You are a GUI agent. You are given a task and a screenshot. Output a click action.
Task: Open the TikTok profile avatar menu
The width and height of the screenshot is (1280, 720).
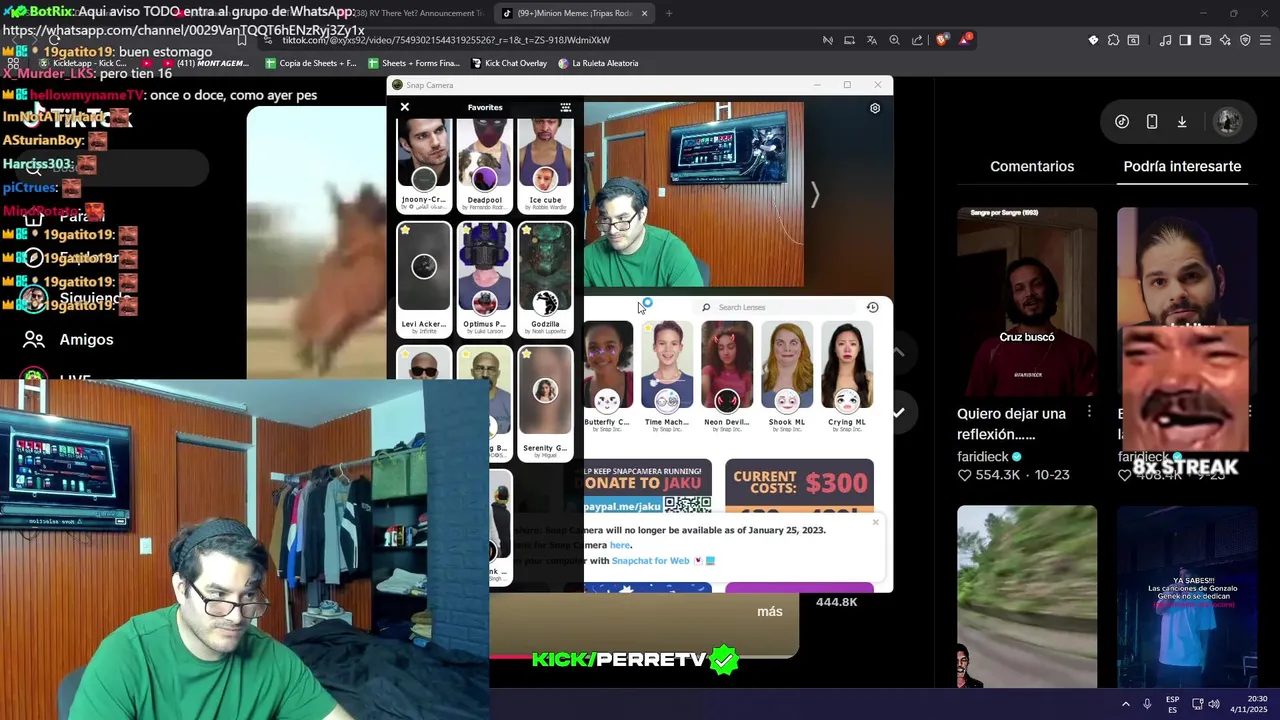pyautogui.click(x=1228, y=122)
